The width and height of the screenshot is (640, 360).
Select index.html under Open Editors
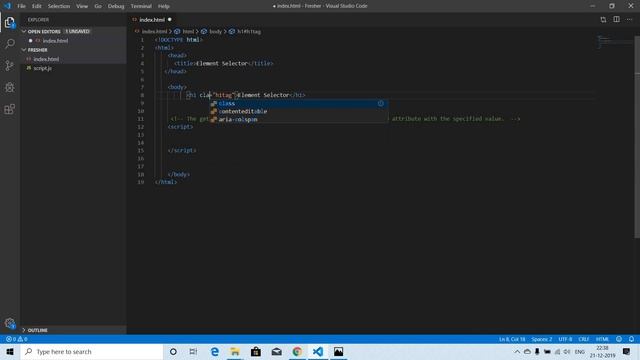pyautogui.click(x=56, y=41)
